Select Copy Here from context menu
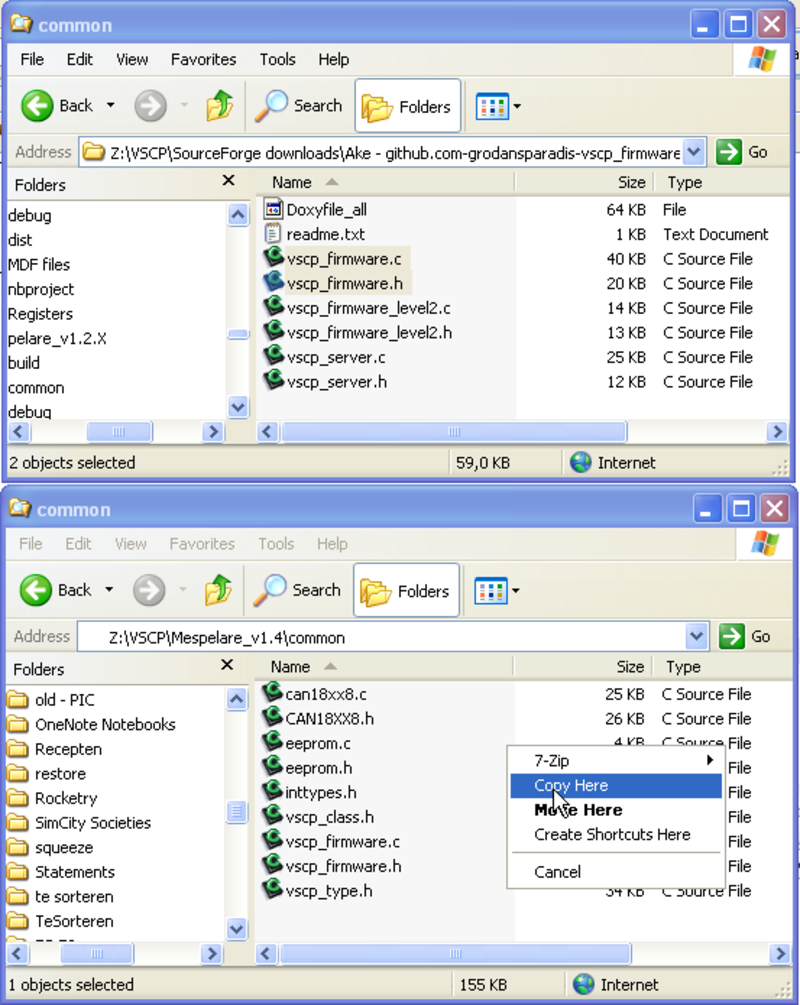This screenshot has height=1005, width=800. coord(571,786)
